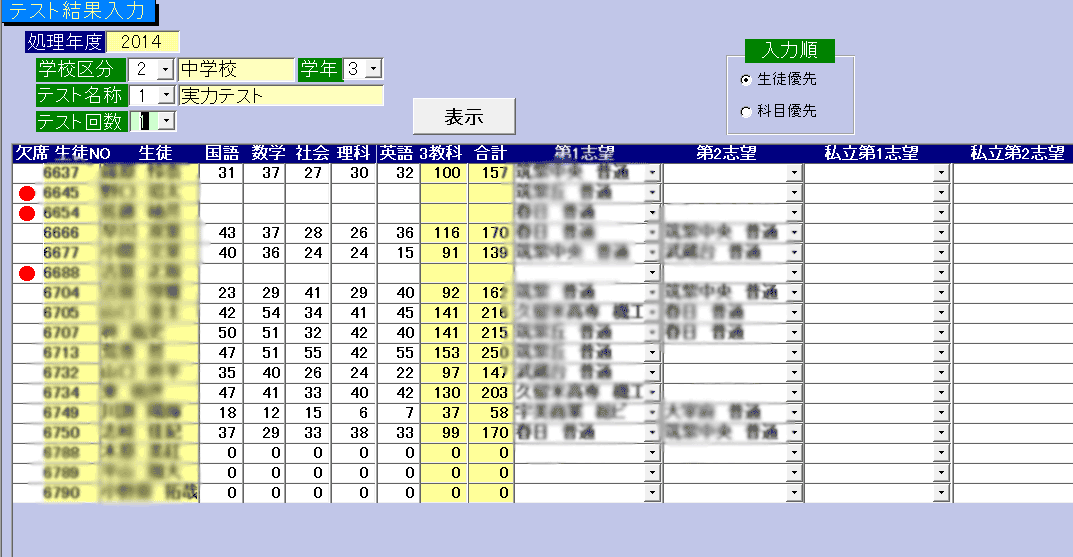The height and width of the screenshot is (557, 1073).
Task: Open 第1志望 dropdown for student 6637
Action: point(652,173)
